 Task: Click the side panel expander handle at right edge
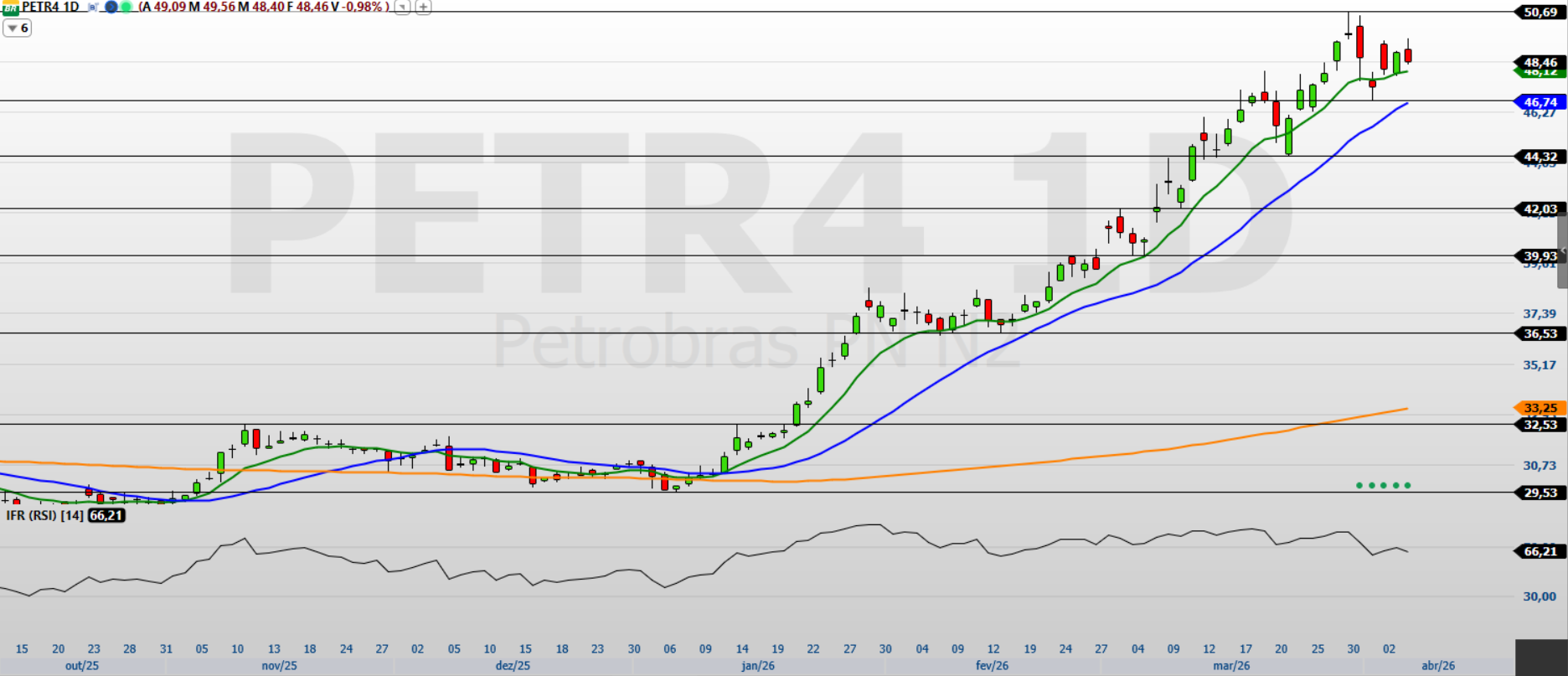click(1562, 251)
